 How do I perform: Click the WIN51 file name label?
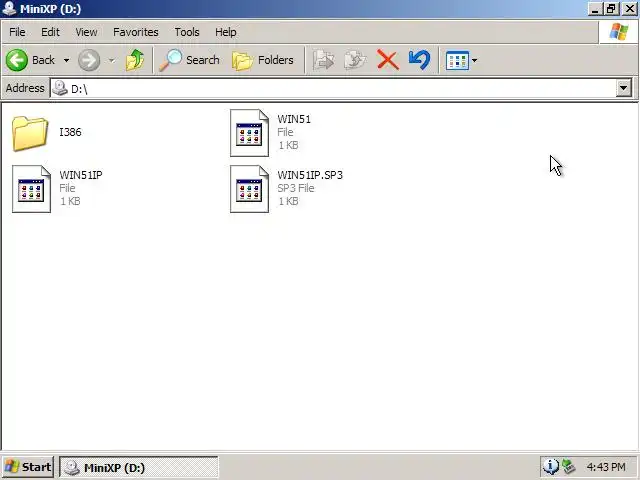point(294,119)
